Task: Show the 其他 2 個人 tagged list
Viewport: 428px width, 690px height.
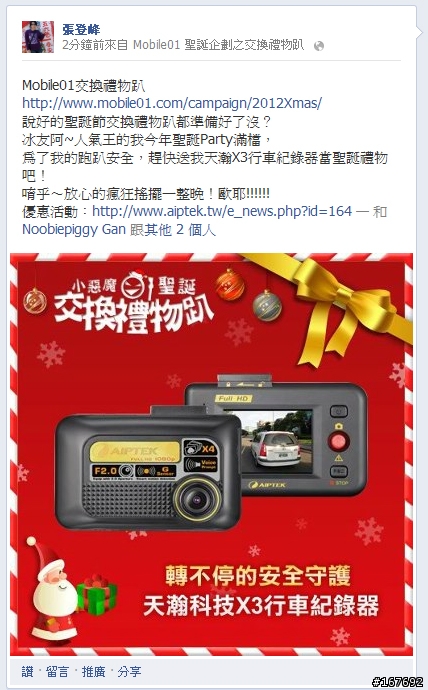Action: tap(182, 230)
